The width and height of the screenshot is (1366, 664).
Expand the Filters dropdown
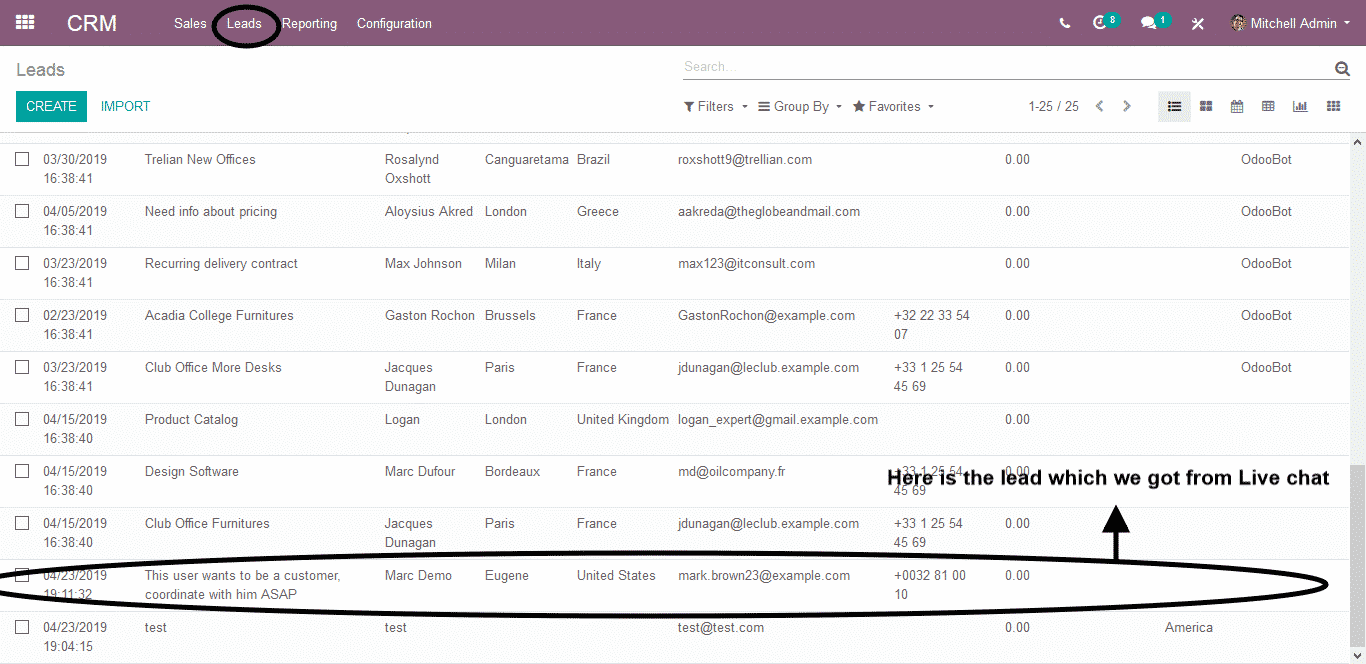click(x=716, y=106)
